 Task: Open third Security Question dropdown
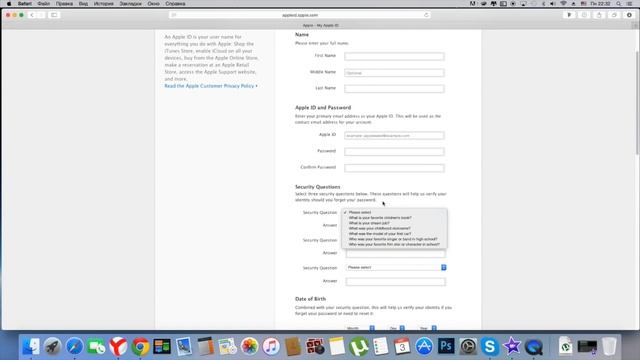[x=396, y=267]
